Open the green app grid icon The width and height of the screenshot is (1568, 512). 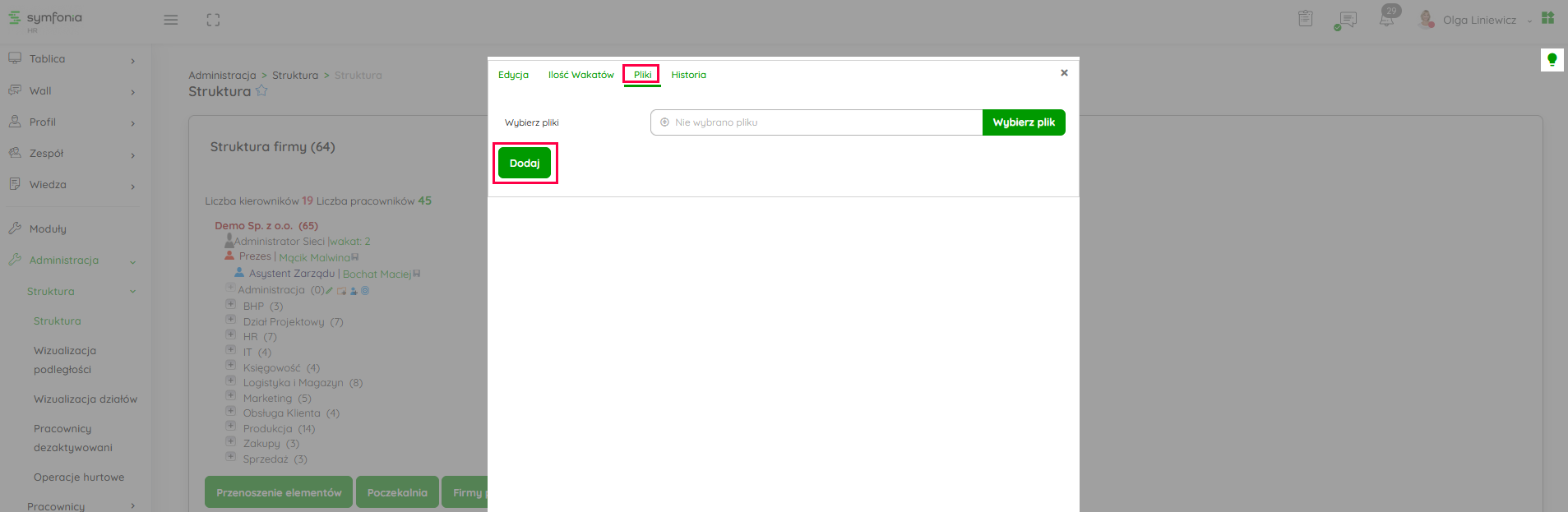[1547, 18]
